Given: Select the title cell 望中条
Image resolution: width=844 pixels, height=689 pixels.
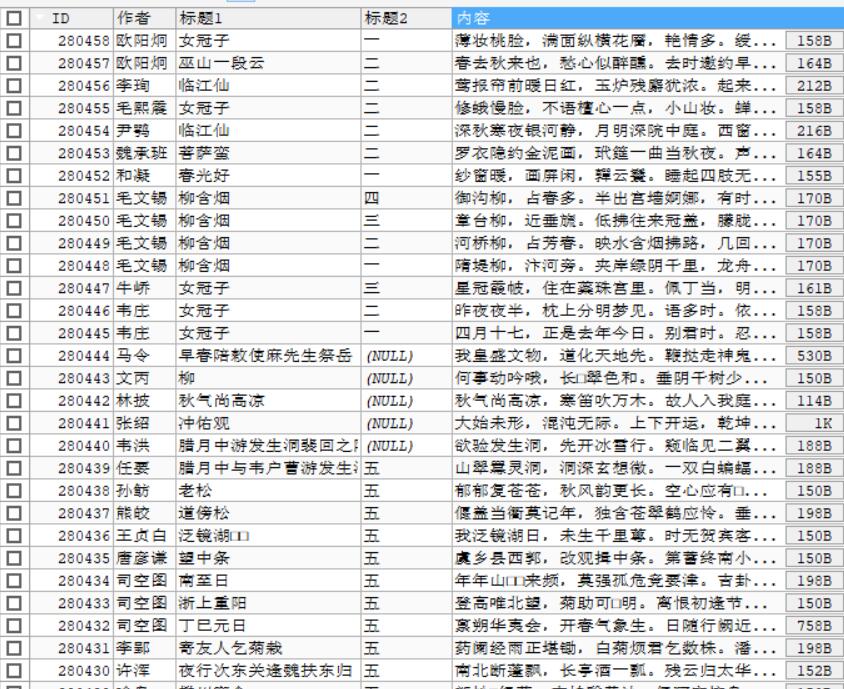Looking at the screenshot, I should (268, 559).
